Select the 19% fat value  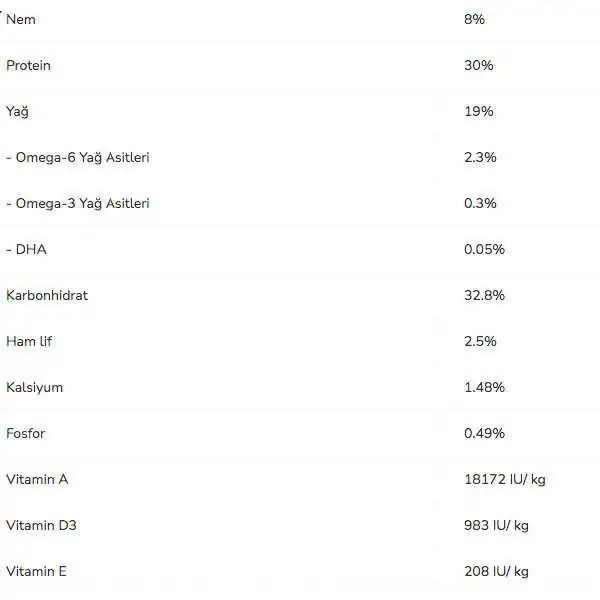click(478, 111)
